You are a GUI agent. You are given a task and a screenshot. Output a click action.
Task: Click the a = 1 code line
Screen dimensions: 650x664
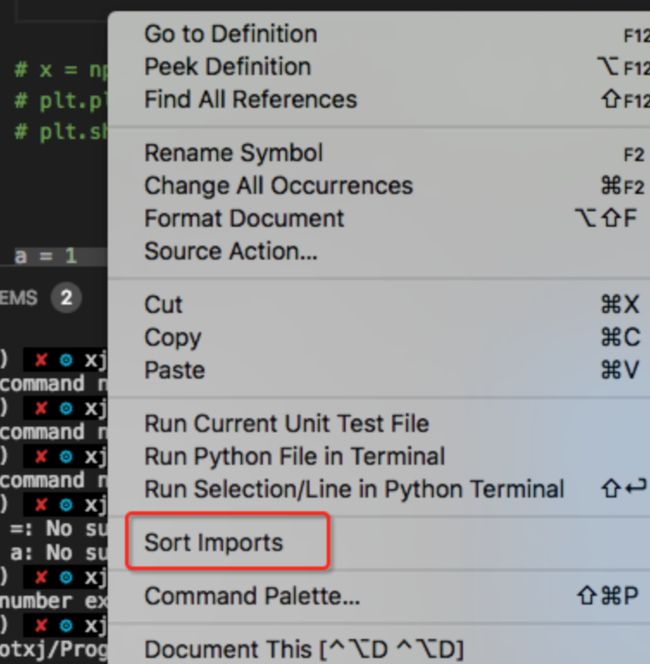click(x=46, y=256)
